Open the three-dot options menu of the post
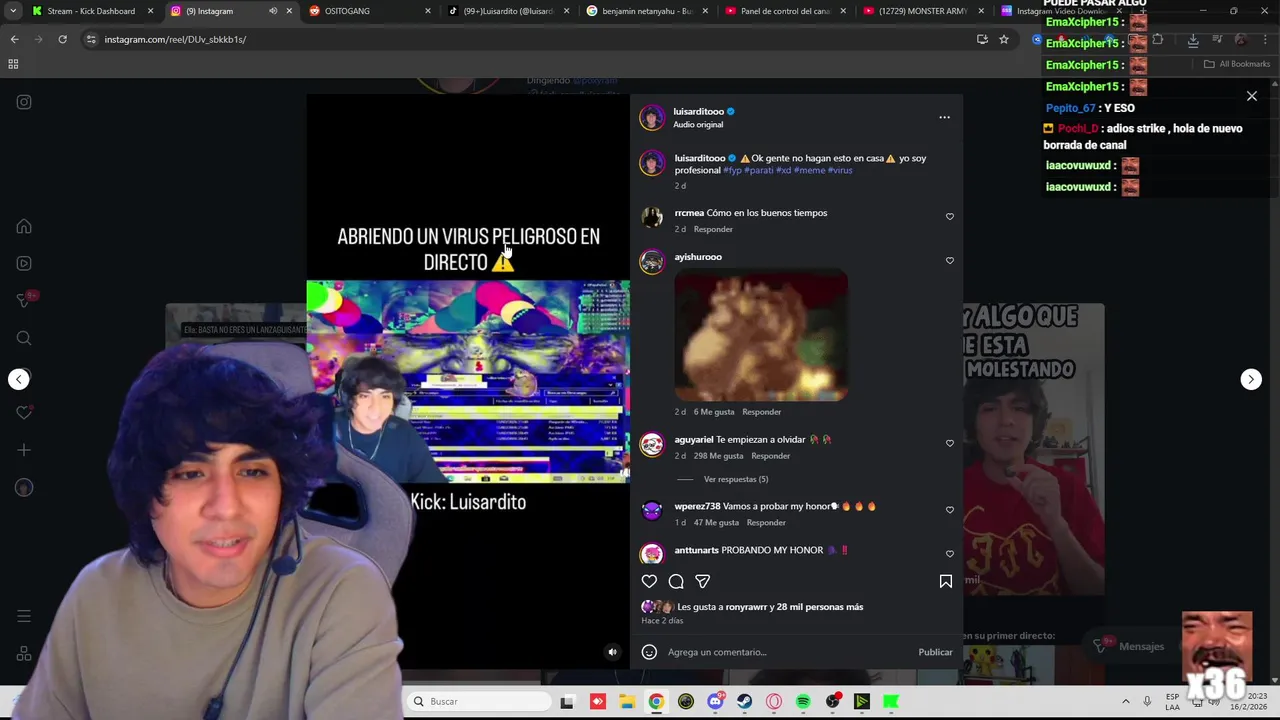The height and width of the screenshot is (720, 1280). (x=944, y=117)
